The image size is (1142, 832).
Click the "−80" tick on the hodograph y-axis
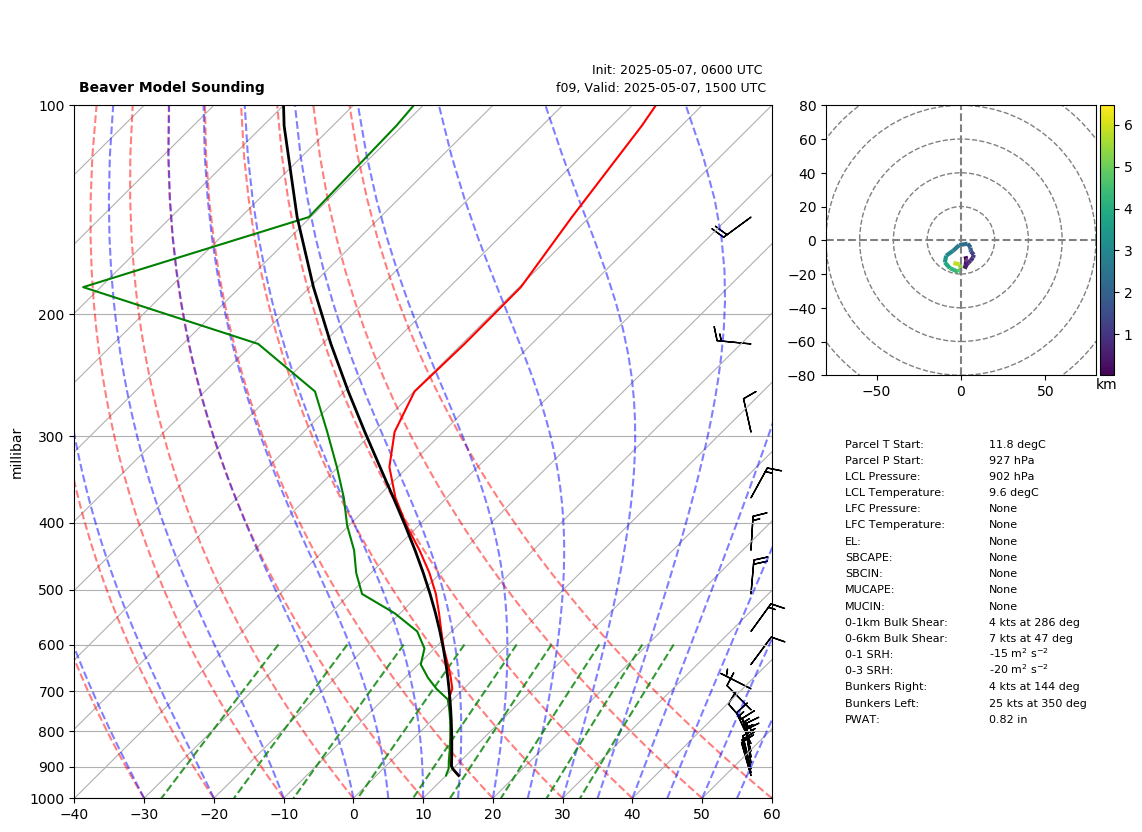(805, 376)
